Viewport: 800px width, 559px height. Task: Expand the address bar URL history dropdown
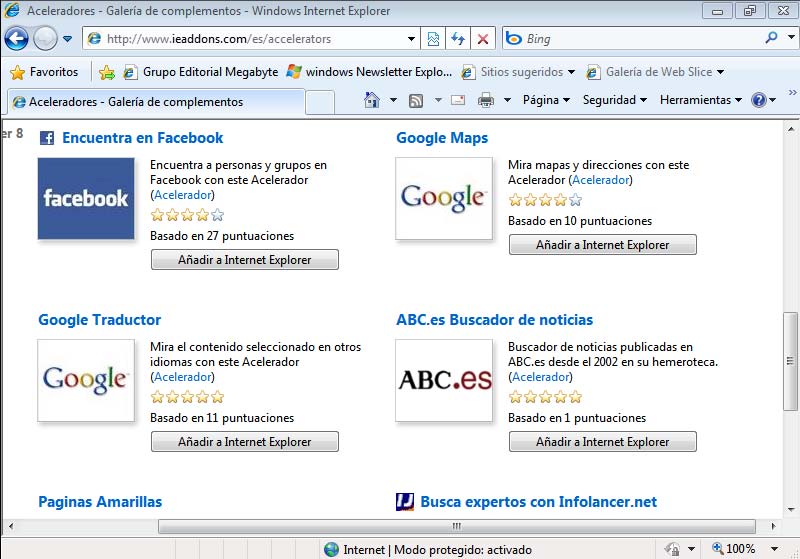click(412, 39)
